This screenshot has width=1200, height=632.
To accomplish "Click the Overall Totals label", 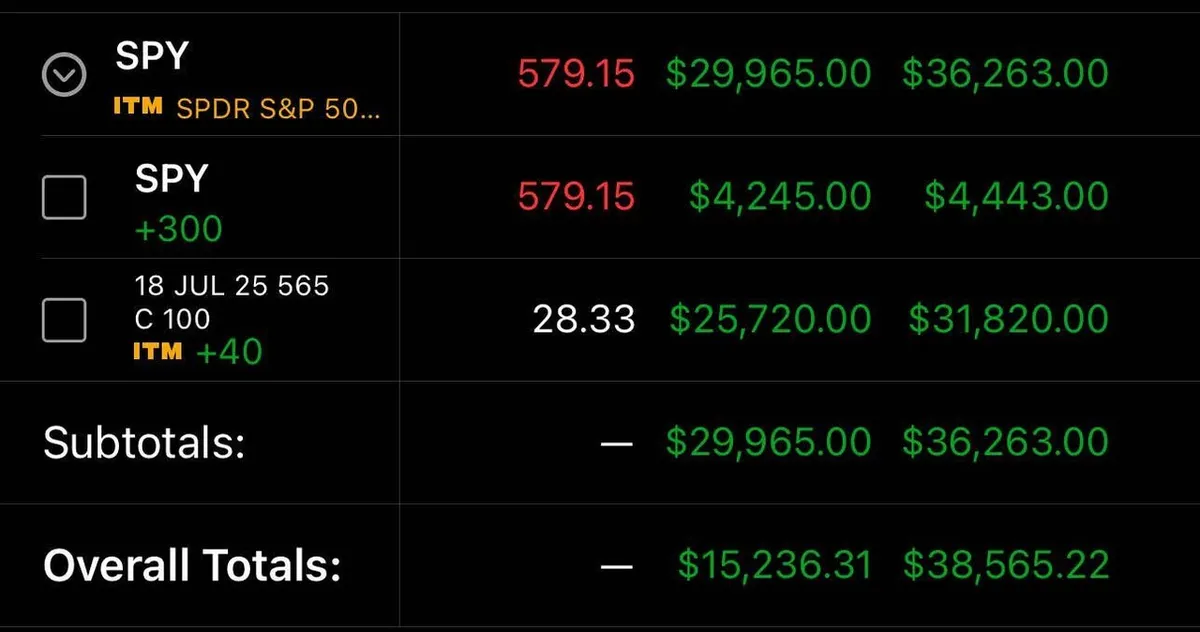I will [192, 566].
